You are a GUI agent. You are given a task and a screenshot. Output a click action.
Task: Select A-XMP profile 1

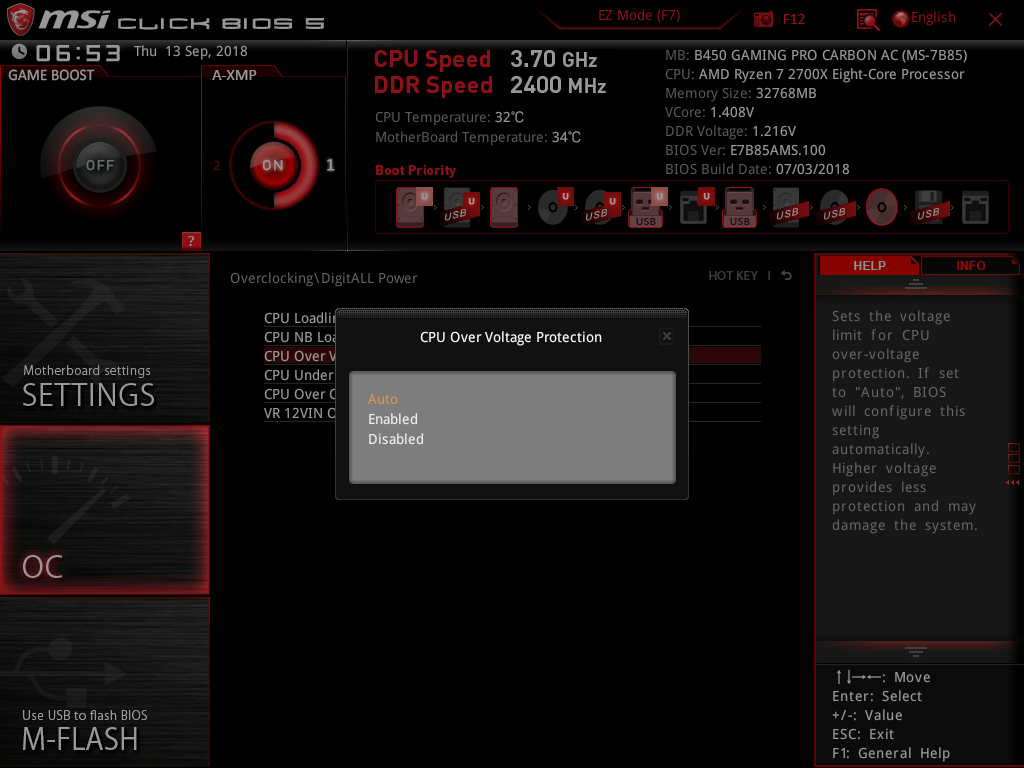330,165
